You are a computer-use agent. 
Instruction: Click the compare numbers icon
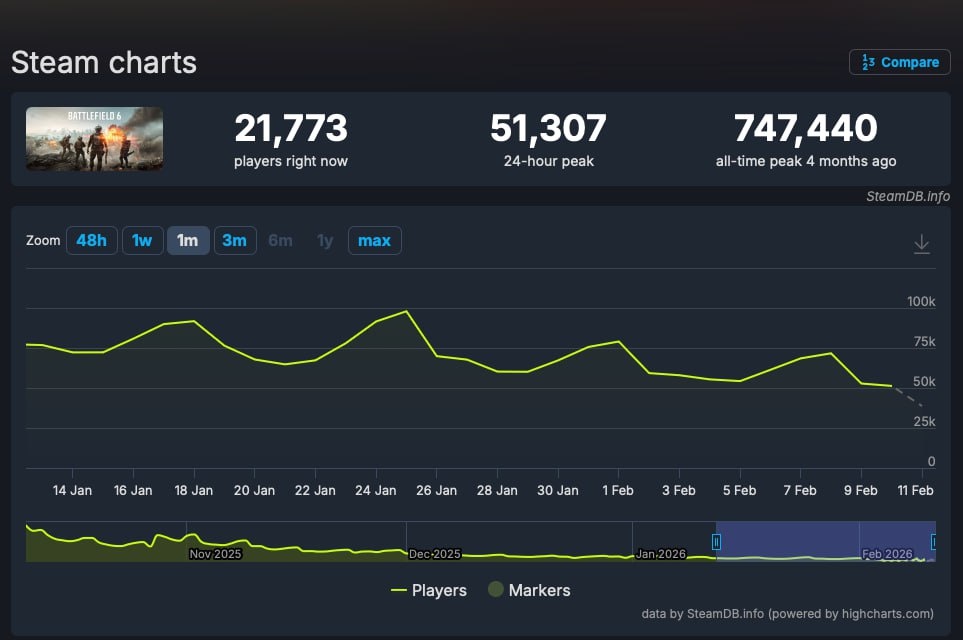pos(868,62)
